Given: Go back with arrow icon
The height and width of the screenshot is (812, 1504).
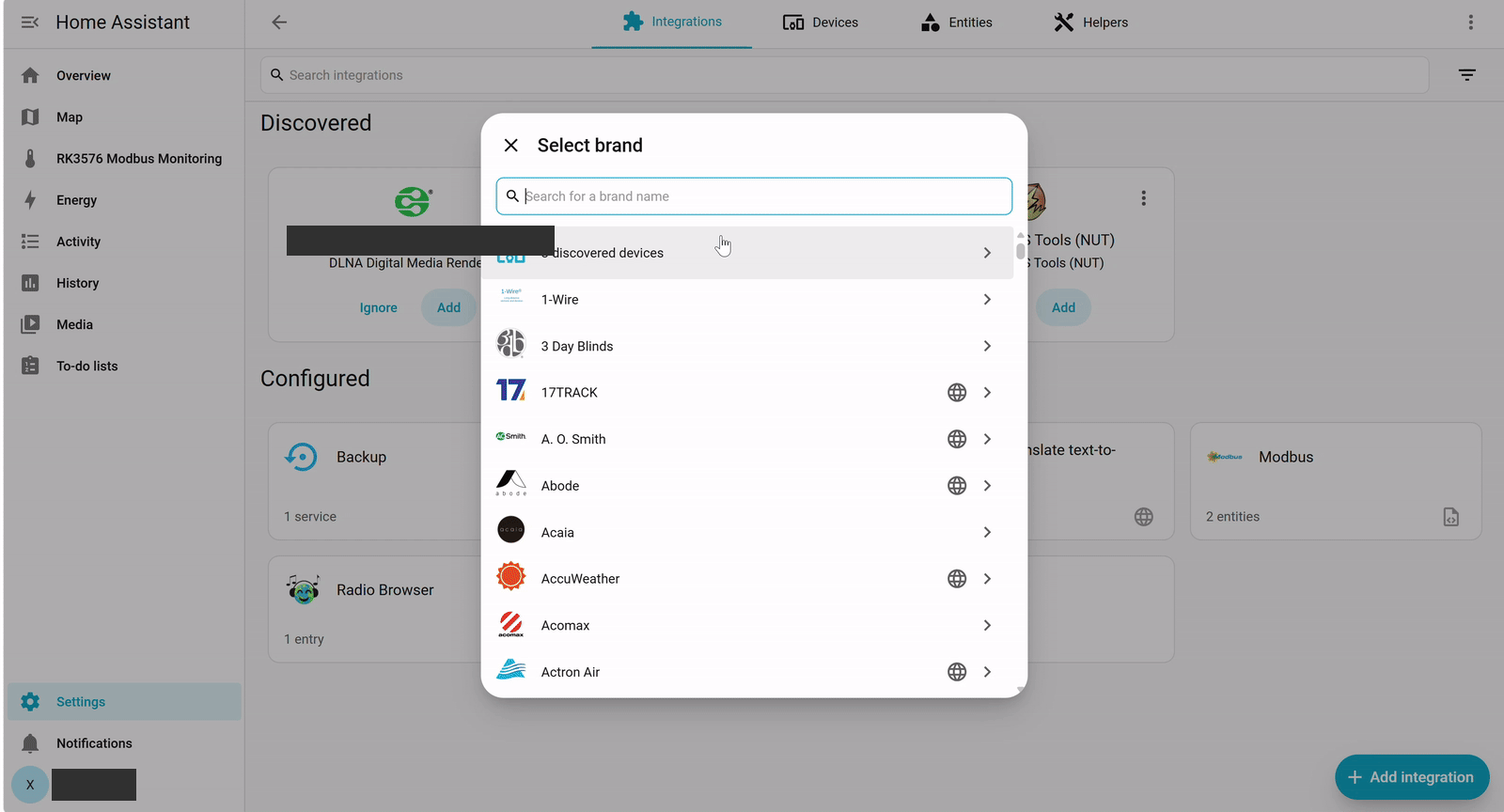Looking at the screenshot, I should click(x=279, y=23).
